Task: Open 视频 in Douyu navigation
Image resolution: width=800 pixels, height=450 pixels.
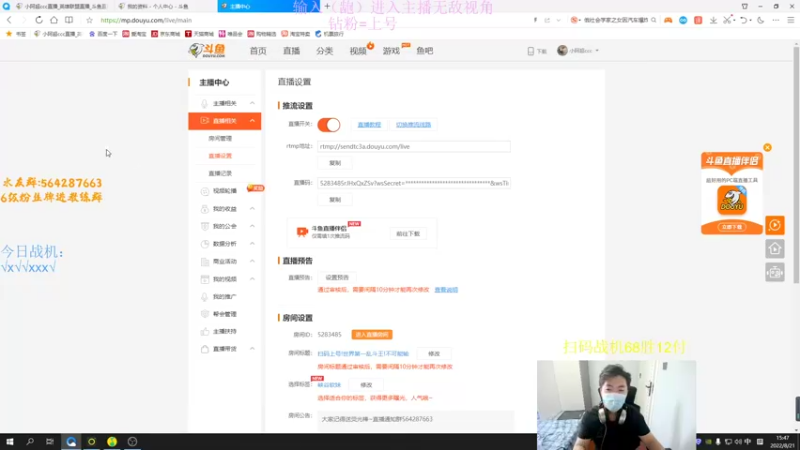Action: click(358, 51)
